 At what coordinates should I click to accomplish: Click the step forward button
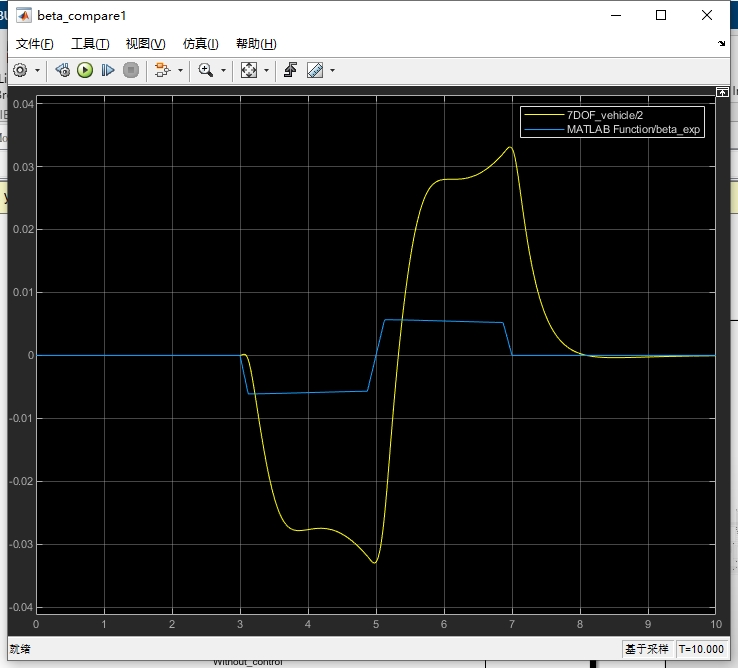(108, 71)
